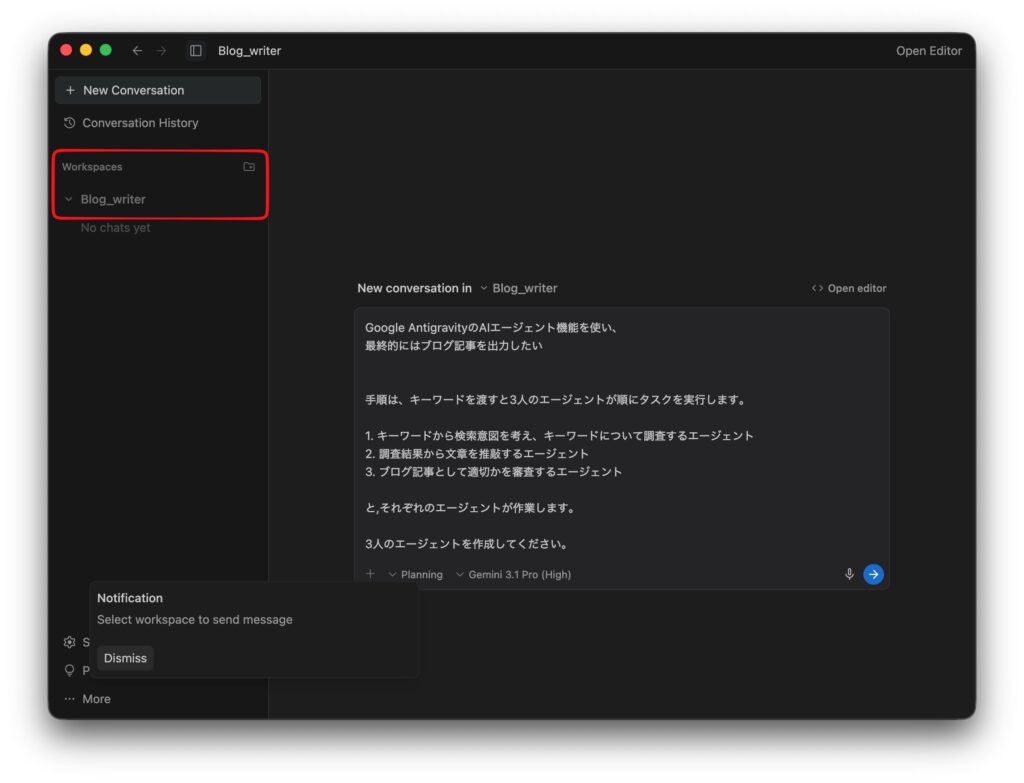The height and width of the screenshot is (783, 1024).
Task: Open settings via the gear icon
Action: pyautogui.click(x=69, y=642)
